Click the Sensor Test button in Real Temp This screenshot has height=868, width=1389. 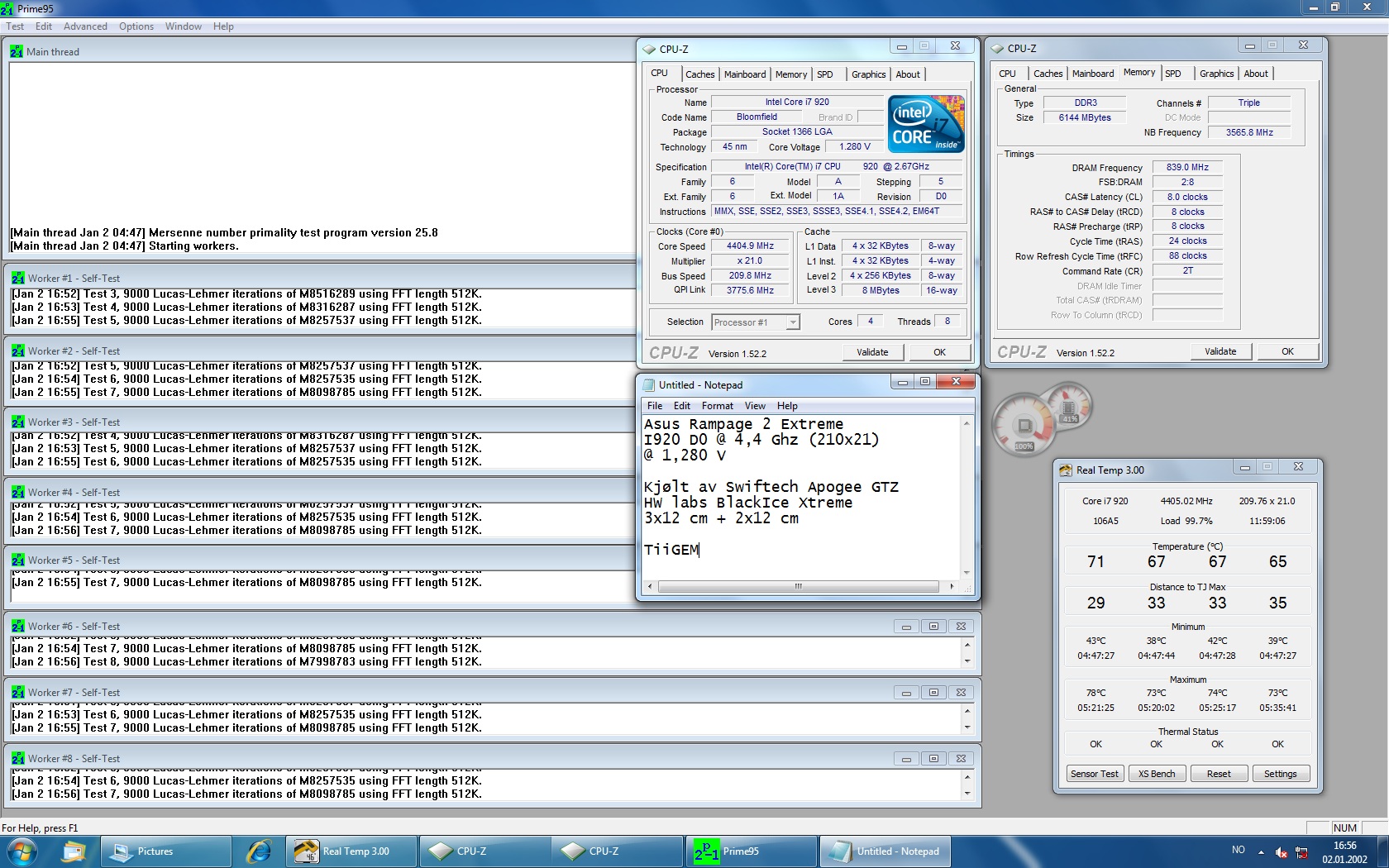click(x=1094, y=774)
